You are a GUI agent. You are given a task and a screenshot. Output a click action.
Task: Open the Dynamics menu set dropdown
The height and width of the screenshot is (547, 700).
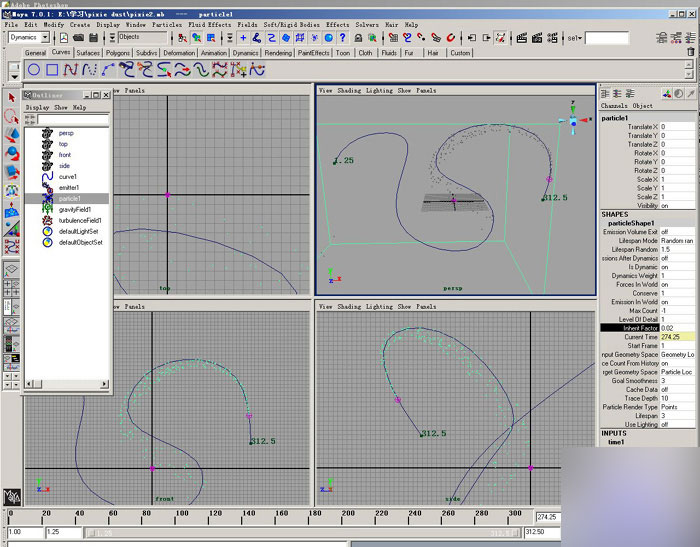click(x=29, y=37)
